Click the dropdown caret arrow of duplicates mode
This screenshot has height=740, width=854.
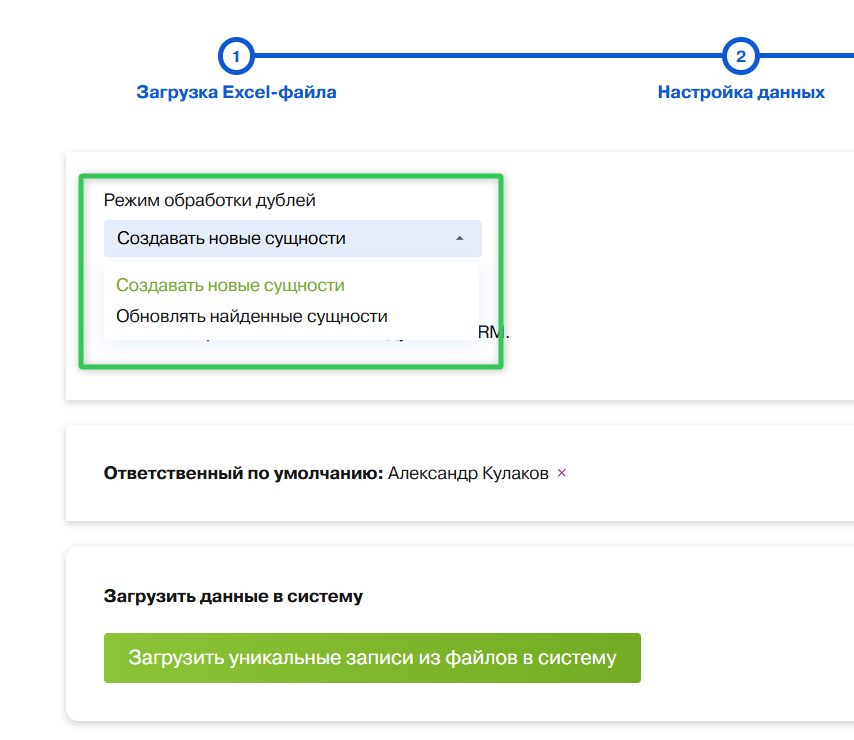point(459,239)
